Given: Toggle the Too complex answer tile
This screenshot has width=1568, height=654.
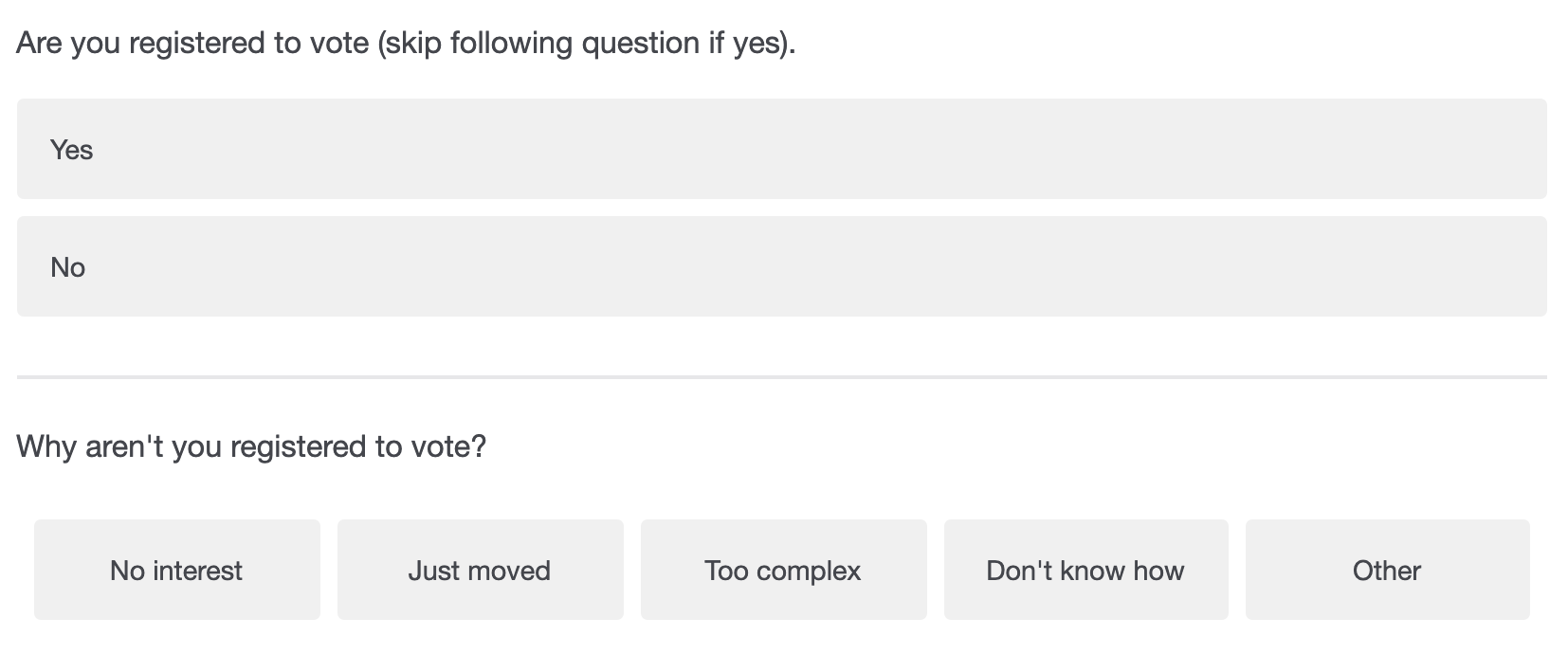Looking at the screenshot, I should pos(783,570).
